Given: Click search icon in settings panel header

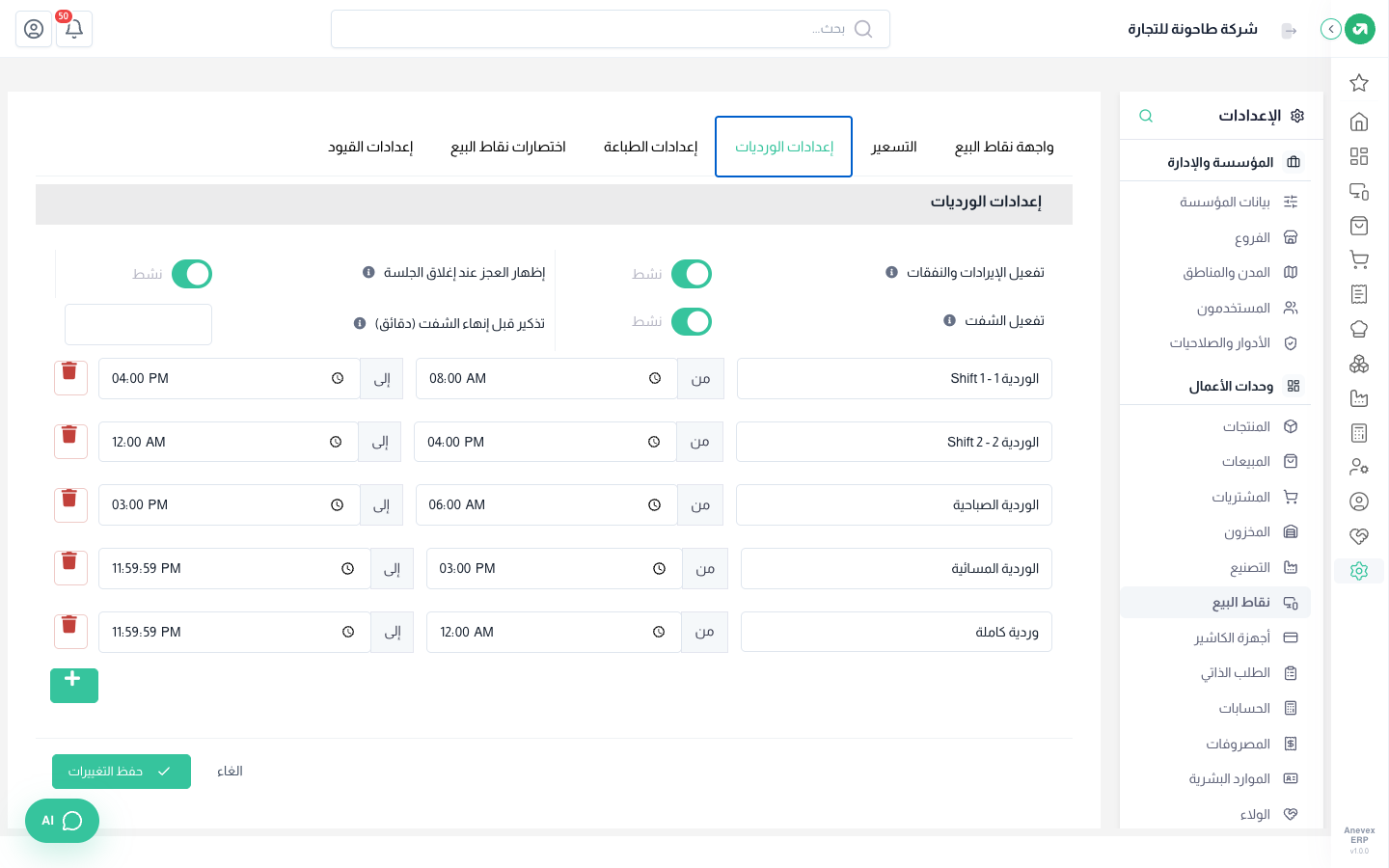Looking at the screenshot, I should pos(1146,116).
